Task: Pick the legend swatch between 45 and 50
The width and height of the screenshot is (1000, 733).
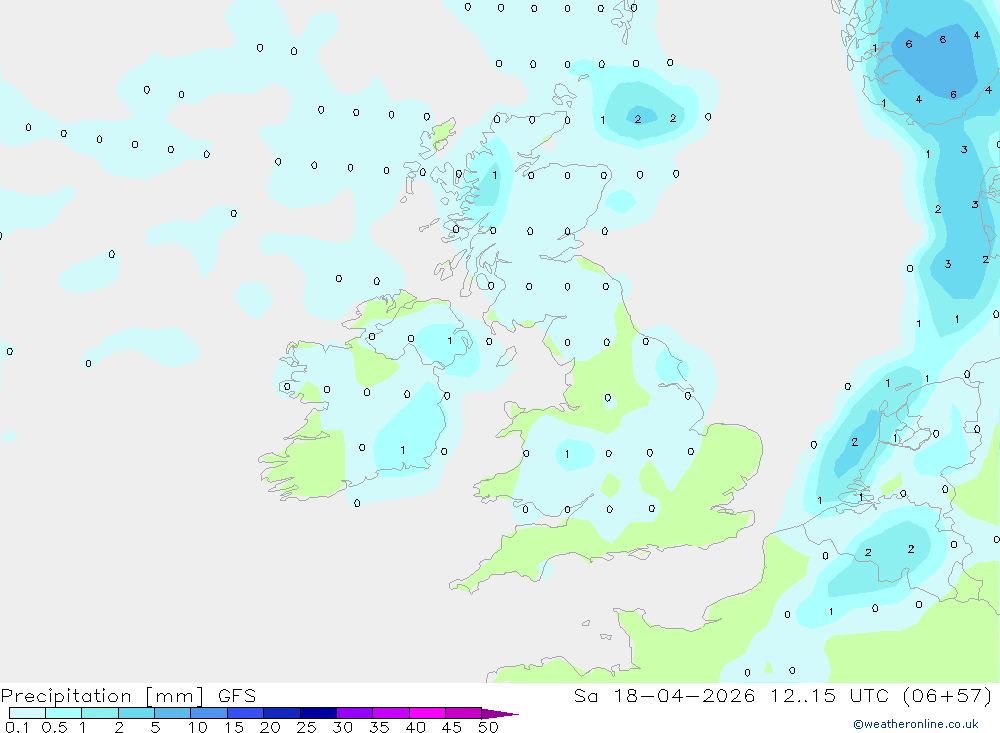Action: pos(463,713)
